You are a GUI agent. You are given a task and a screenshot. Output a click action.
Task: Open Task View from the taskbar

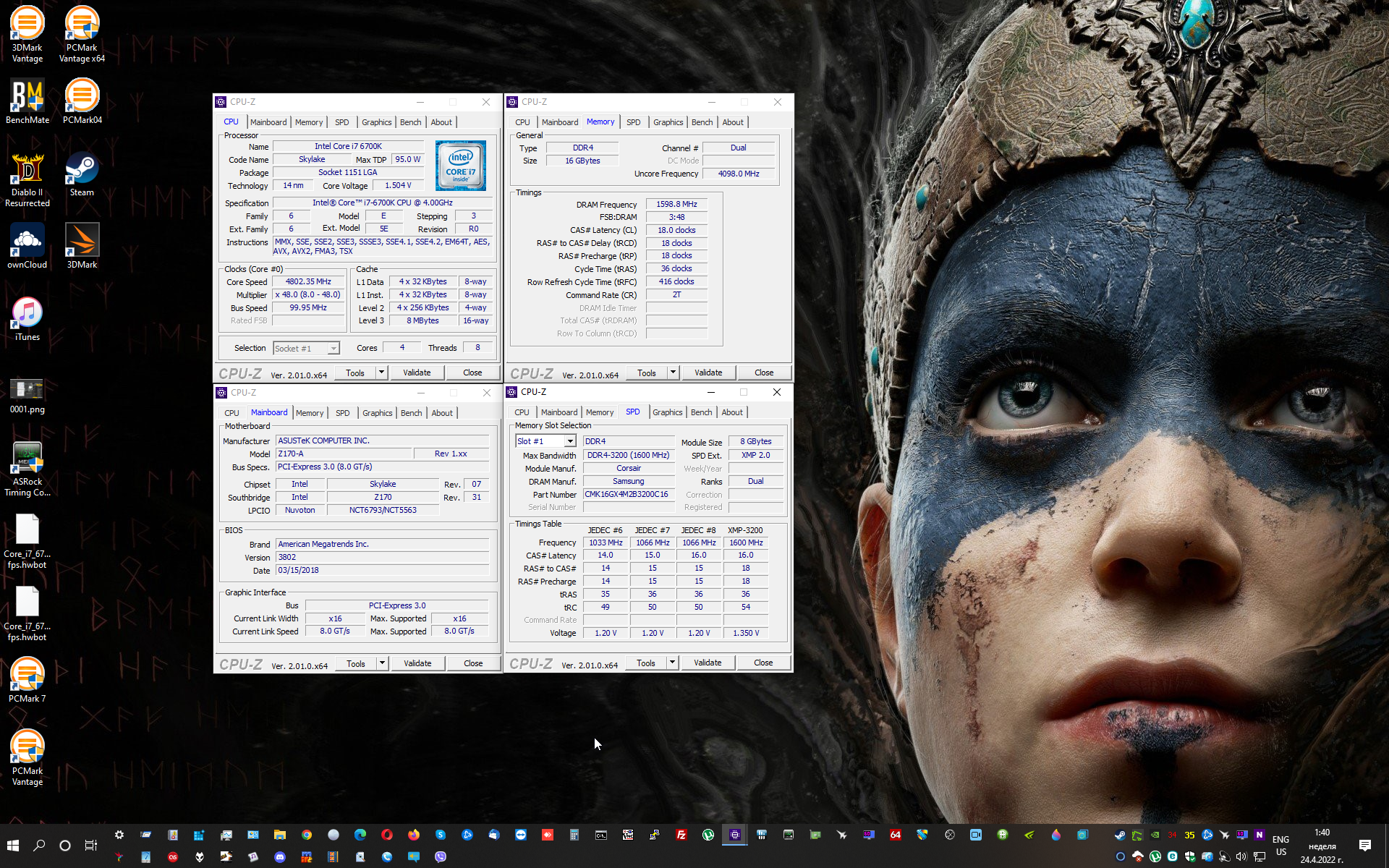pyautogui.click(x=91, y=846)
